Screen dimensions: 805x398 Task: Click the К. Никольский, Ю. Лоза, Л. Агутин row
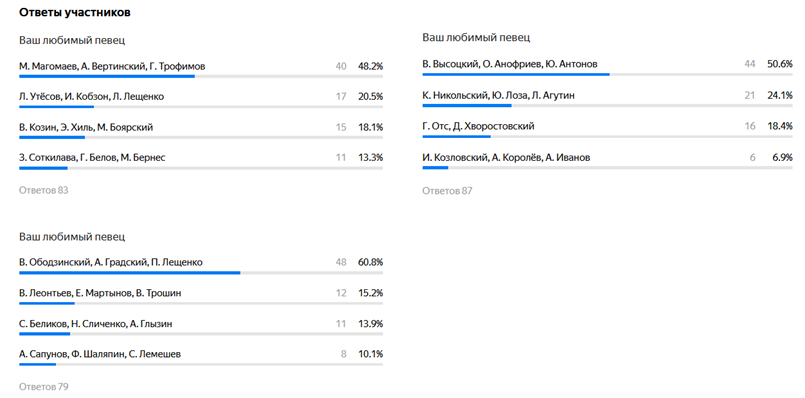607,98
